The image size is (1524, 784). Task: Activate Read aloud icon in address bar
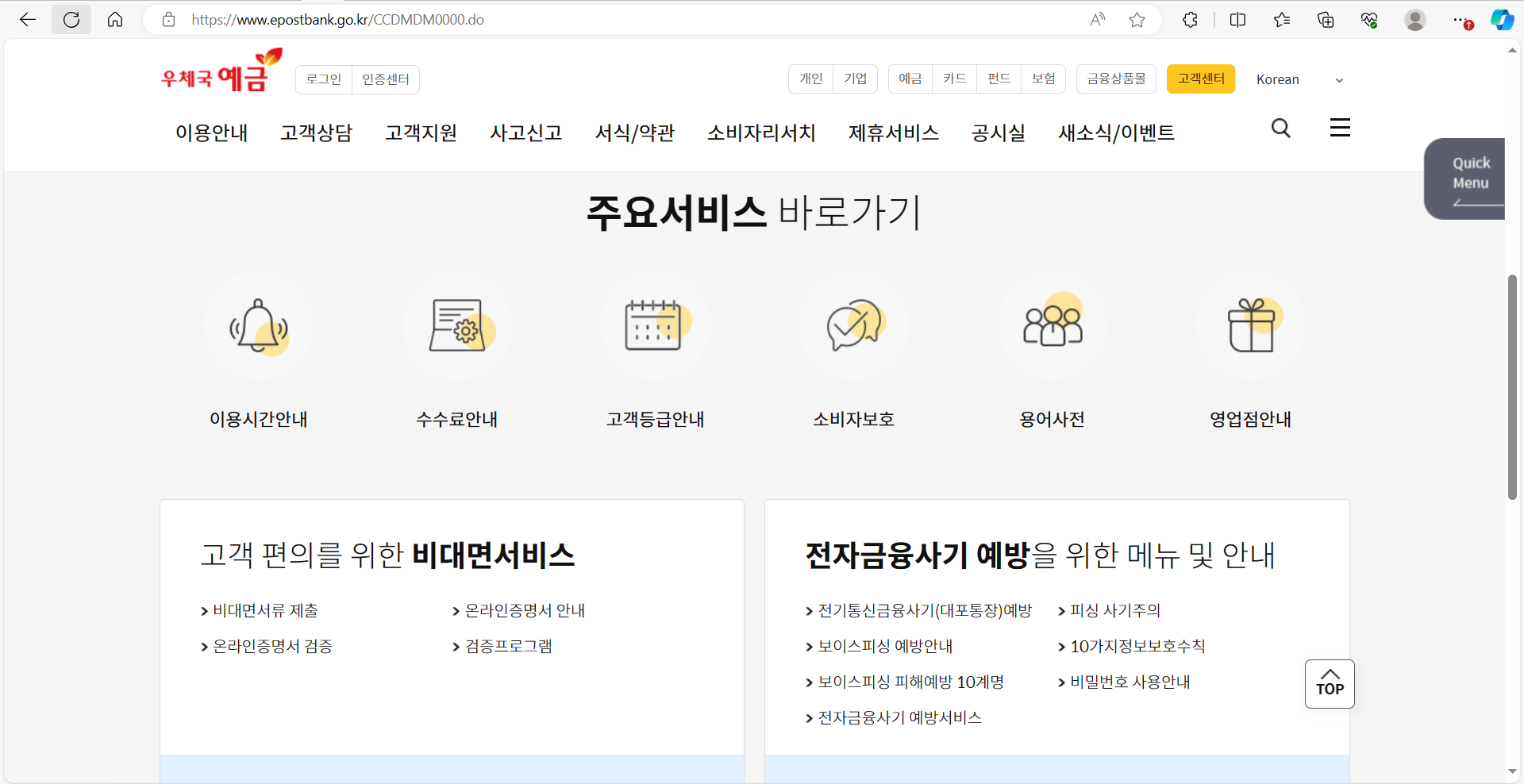1098,20
